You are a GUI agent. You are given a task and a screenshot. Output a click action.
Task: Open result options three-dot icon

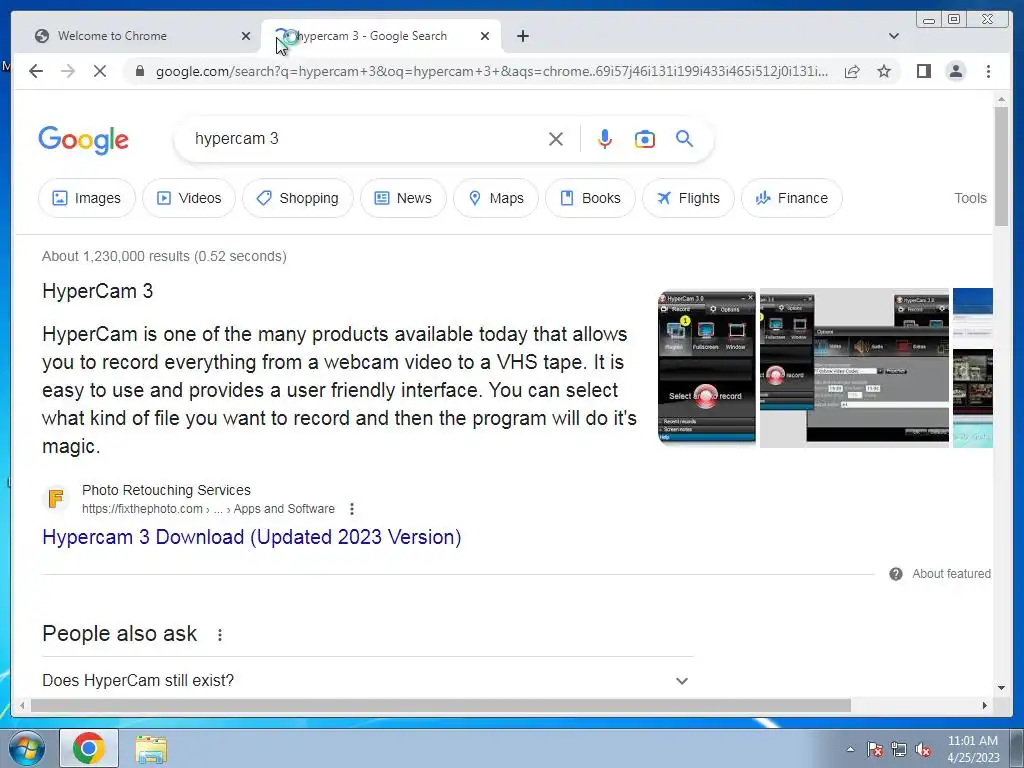[351, 509]
